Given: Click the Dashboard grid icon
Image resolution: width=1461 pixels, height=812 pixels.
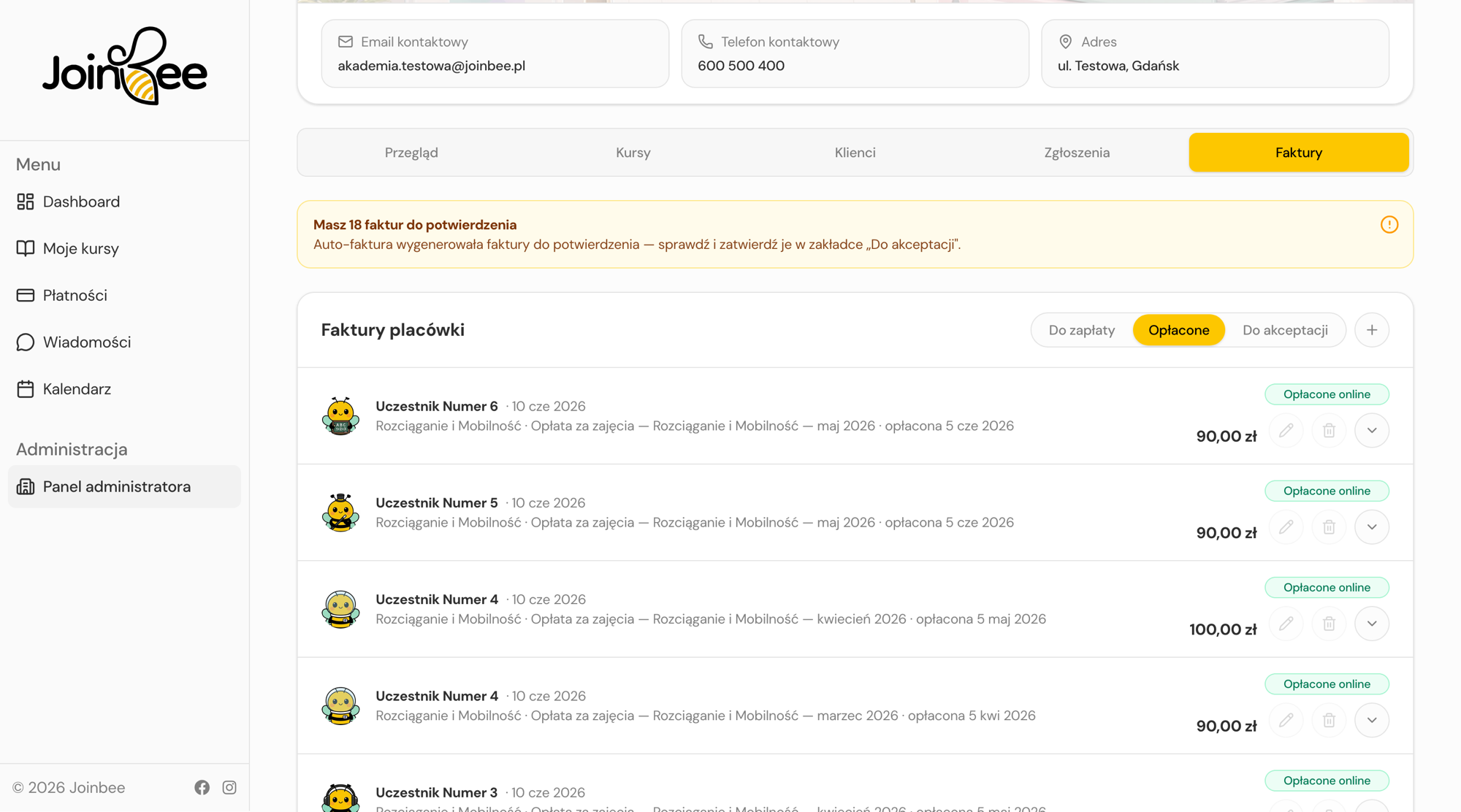Looking at the screenshot, I should pyautogui.click(x=26, y=202).
